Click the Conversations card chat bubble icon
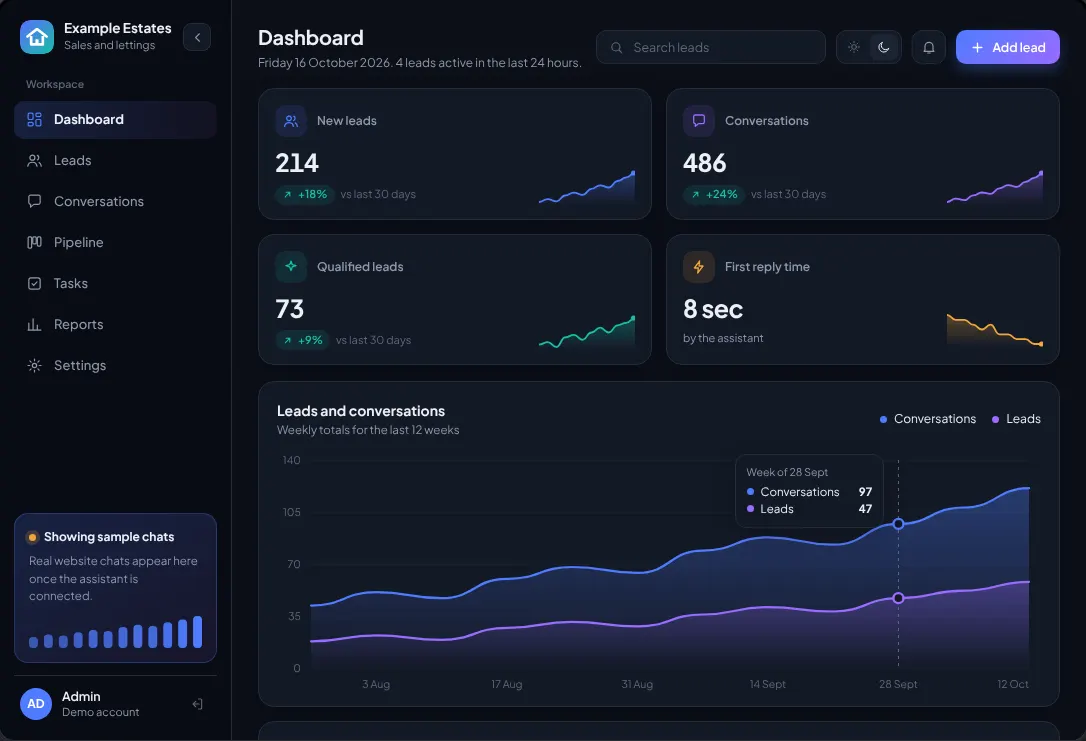Image resolution: width=1086 pixels, height=741 pixels. coord(699,120)
